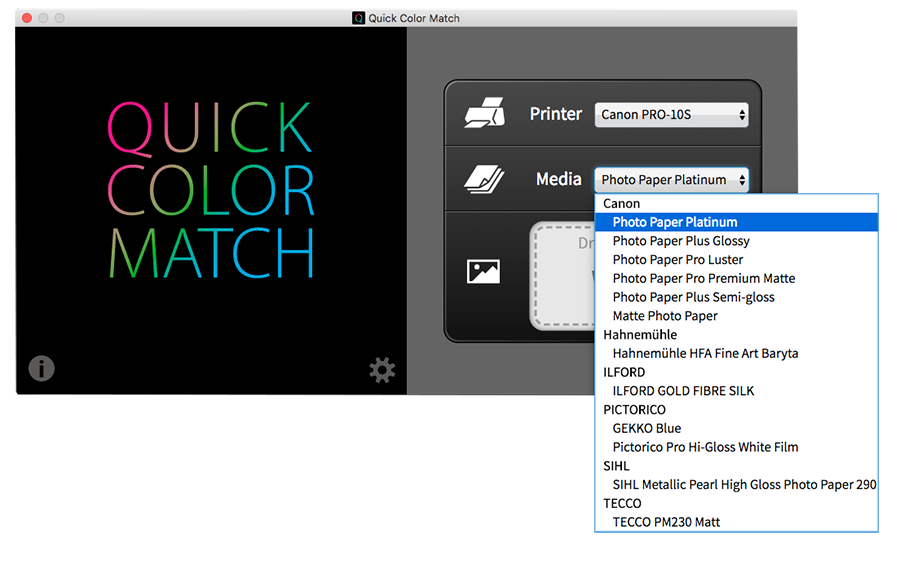This screenshot has height=573, width=900.
Task: Click the Quick Color Match title icon
Action: tap(358, 18)
